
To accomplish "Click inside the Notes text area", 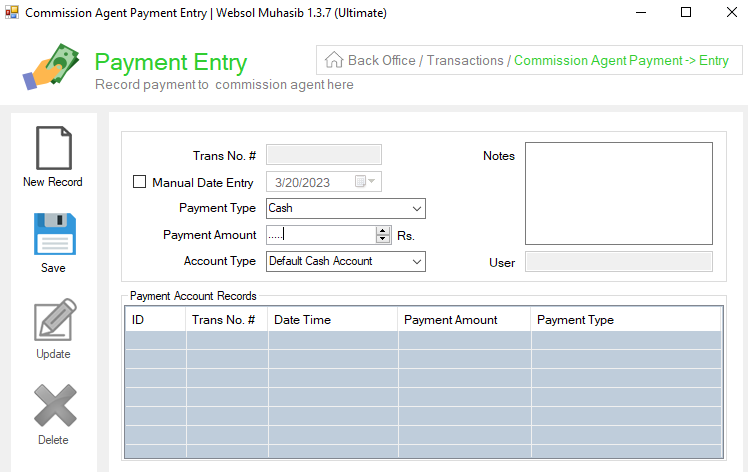I will (x=619, y=193).
